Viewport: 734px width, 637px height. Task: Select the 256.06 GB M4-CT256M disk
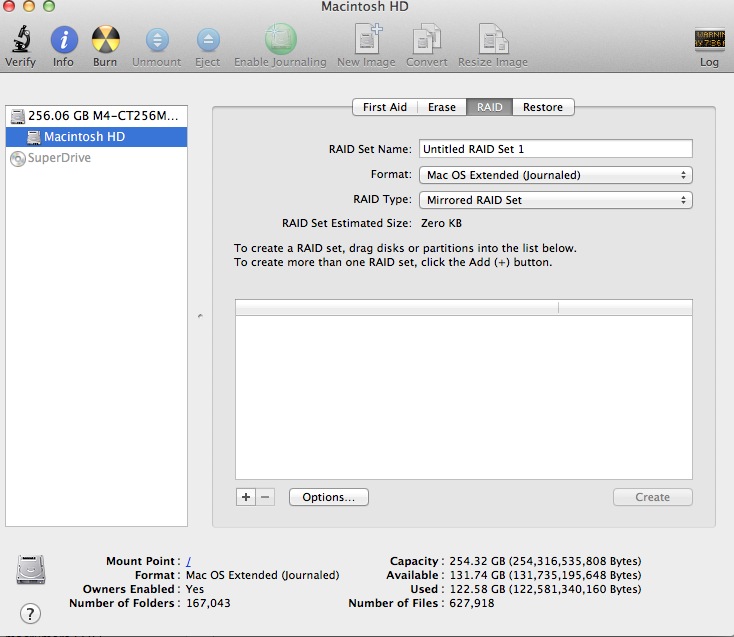click(96, 116)
